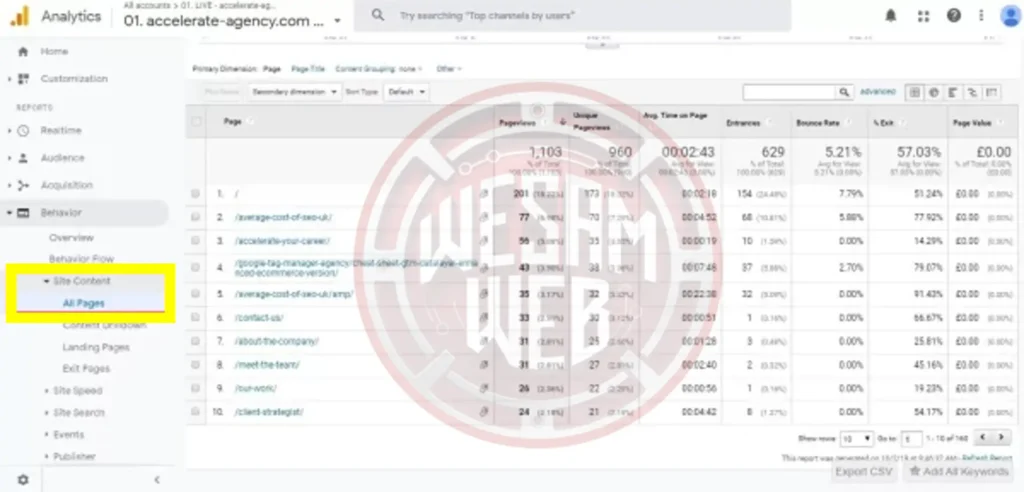The height and width of the screenshot is (492, 1024).
Task: Open the Sort Type Default dropdown
Action: click(x=406, y=91)
